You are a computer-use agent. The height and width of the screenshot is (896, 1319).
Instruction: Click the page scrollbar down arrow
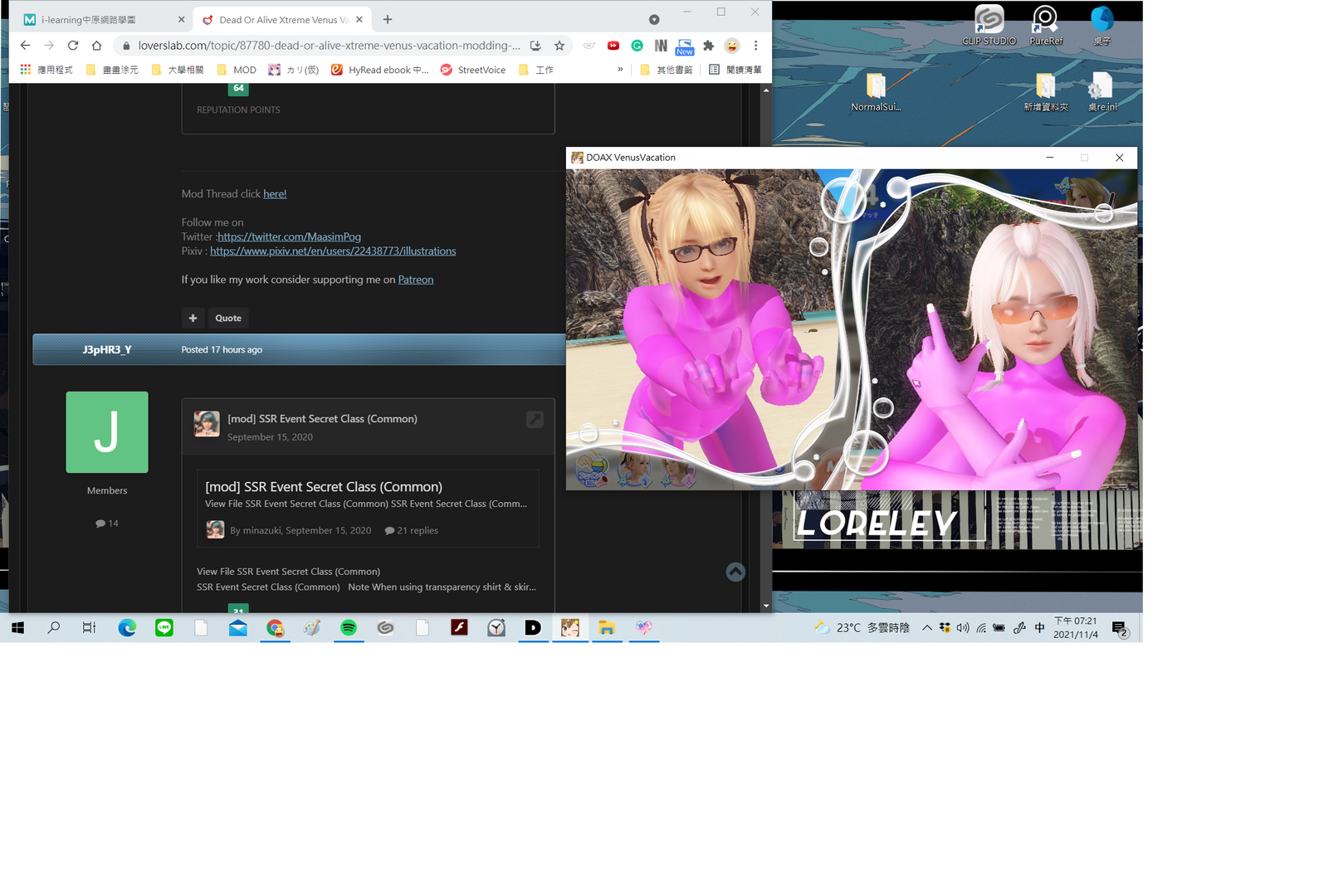click(765, 606)
